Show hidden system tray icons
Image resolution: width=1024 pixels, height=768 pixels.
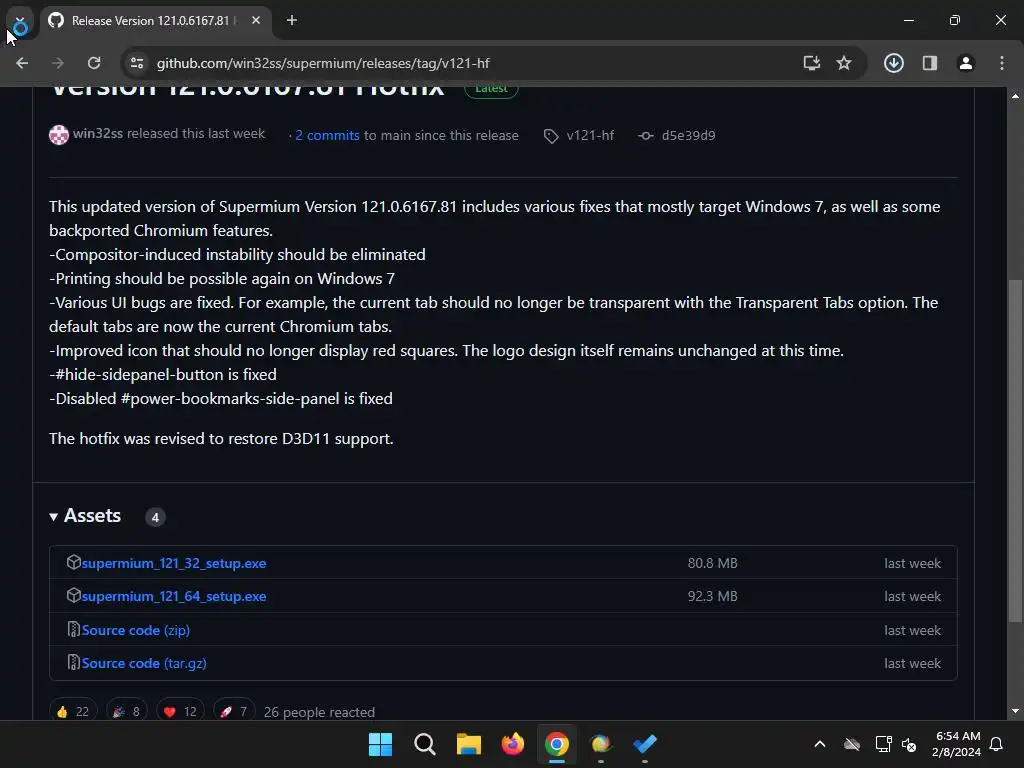tap(820, 744)
